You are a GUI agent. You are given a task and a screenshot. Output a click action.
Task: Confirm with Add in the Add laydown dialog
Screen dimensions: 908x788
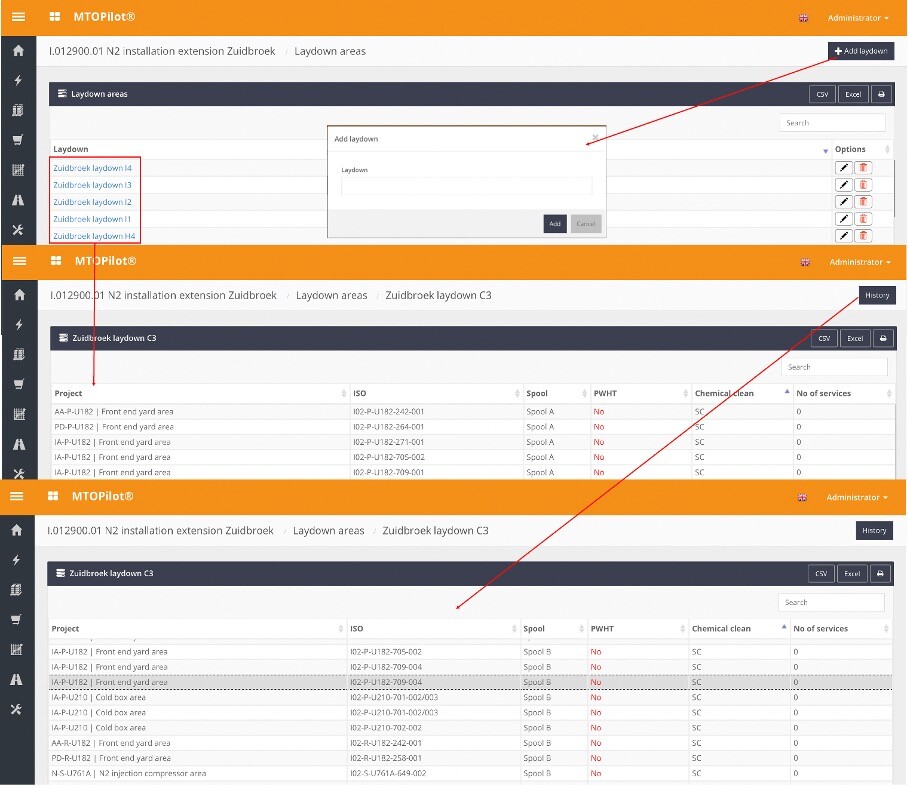point(554,224)
